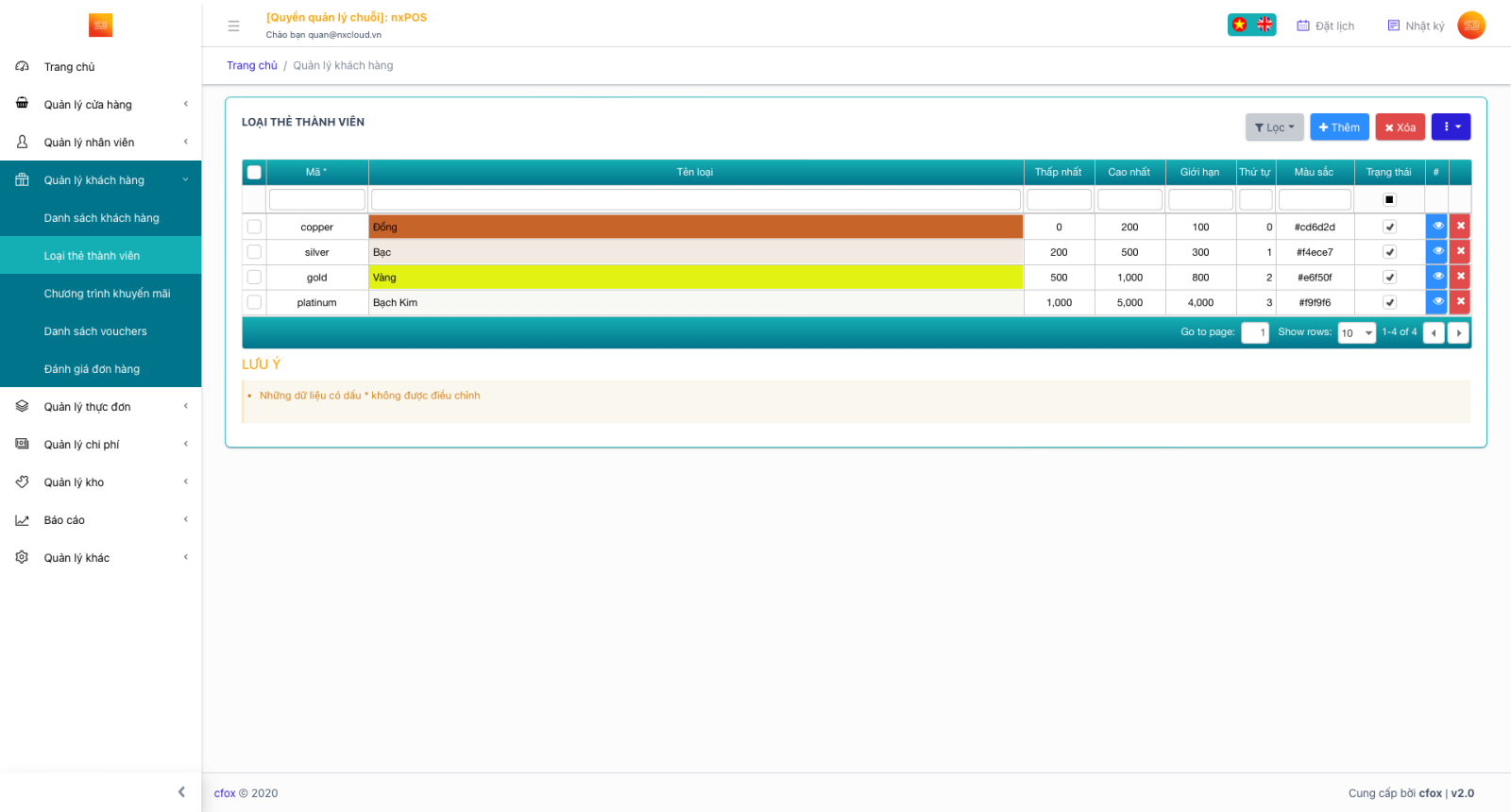This screenshot has height=812, width=1511.
Task: Click the hamburger menu icon
Action: click(233, 26)
